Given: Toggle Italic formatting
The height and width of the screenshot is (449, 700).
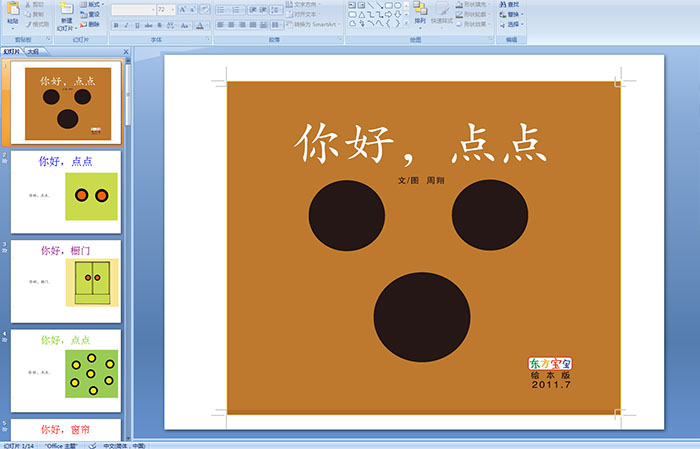Looking at the screenshot, I should click(x=126, y=25).
